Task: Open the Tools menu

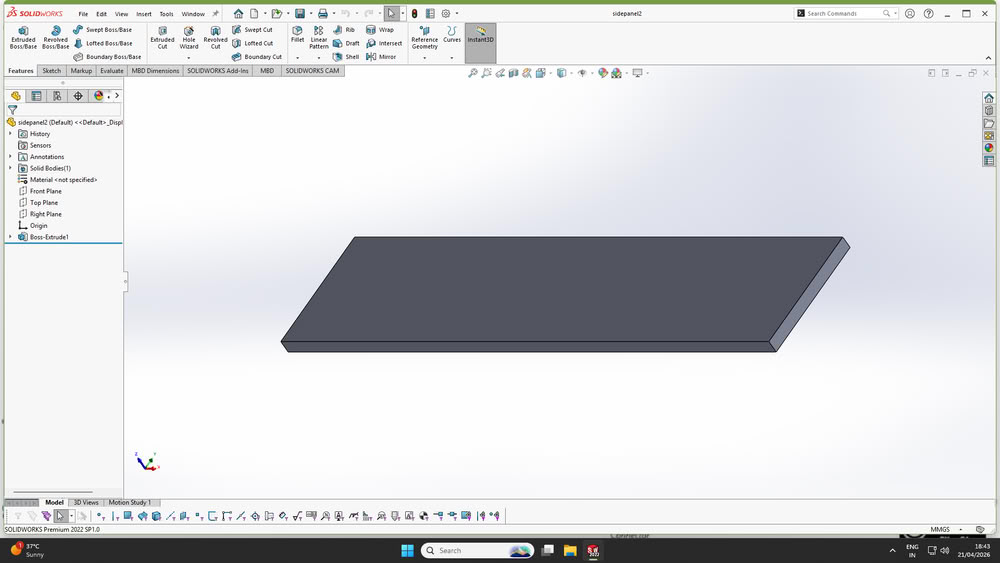Action: [166, 14]
